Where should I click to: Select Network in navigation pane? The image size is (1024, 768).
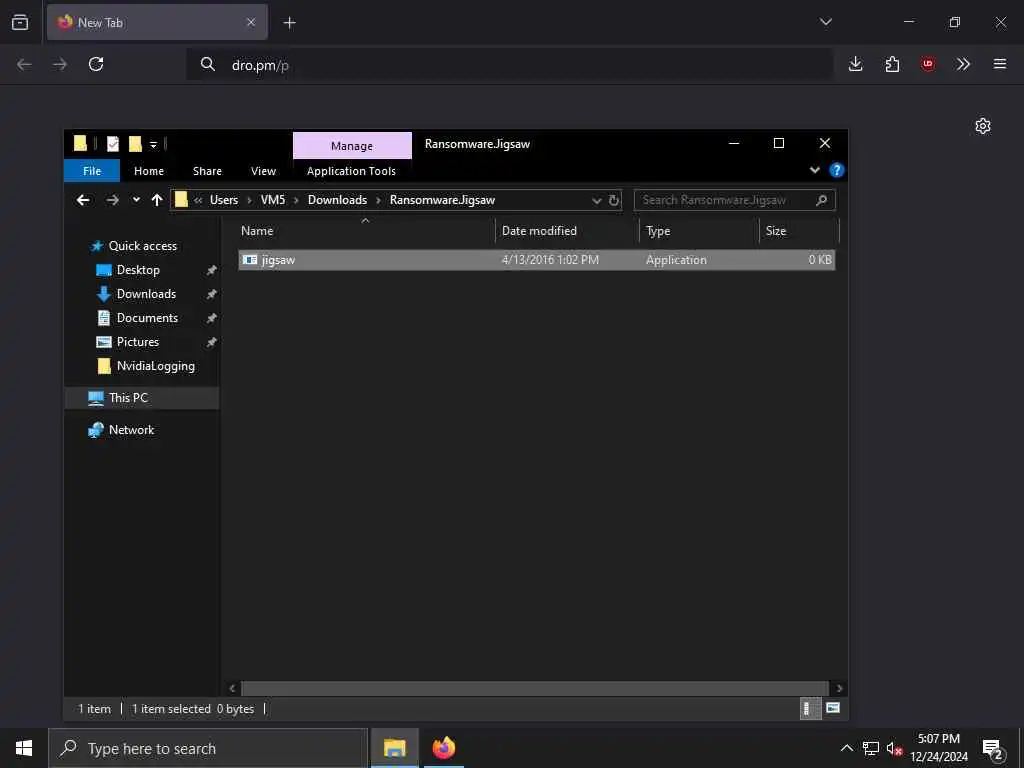coord(131,430)
